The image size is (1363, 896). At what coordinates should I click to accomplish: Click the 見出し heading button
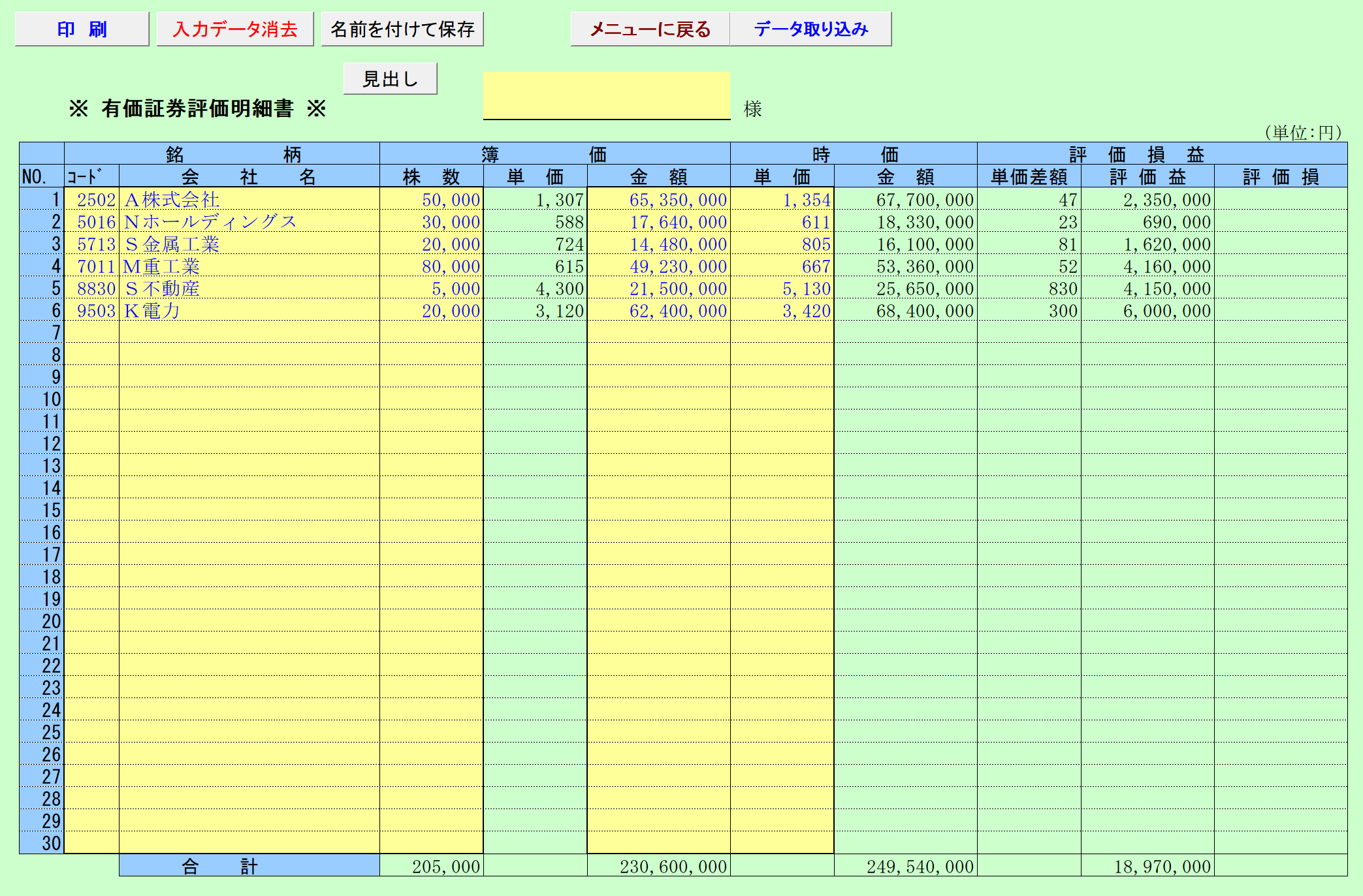390,79
